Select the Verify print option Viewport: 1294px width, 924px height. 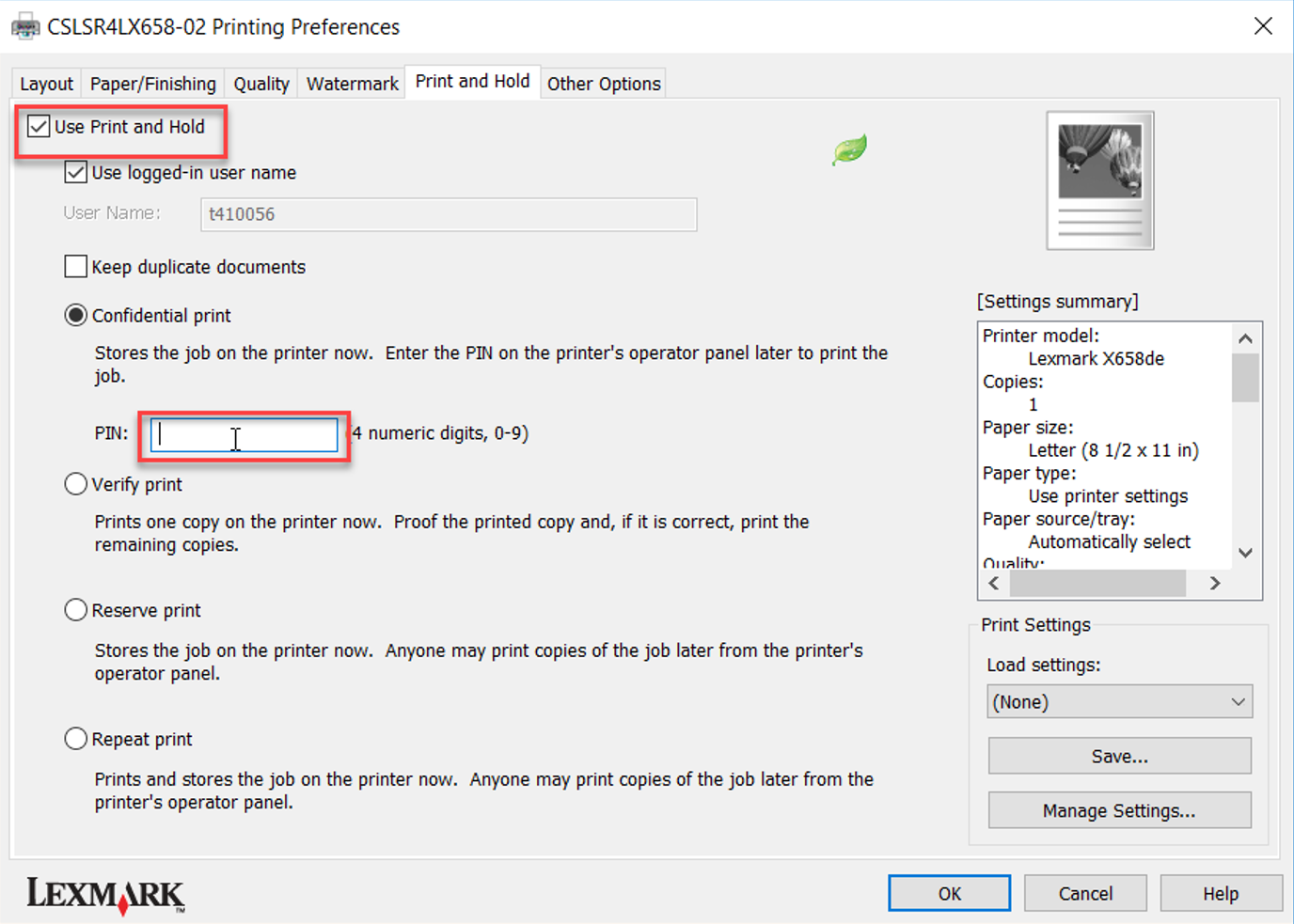[76, 484]
